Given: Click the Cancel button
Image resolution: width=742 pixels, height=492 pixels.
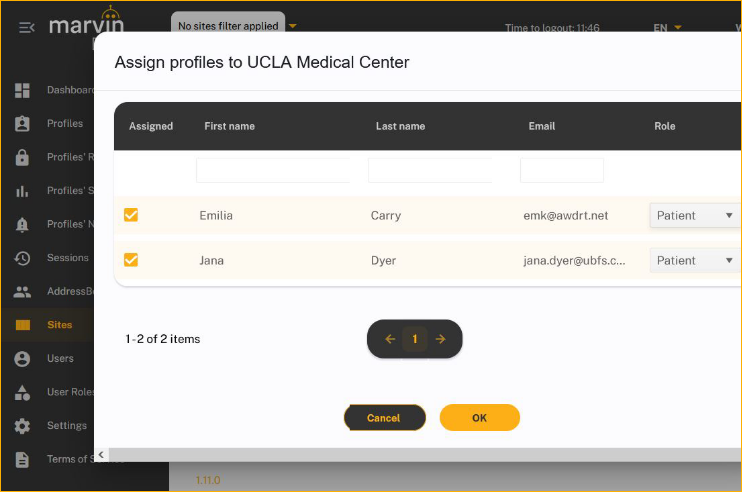Looking at the screenshot, I should [x=384, y=418].
